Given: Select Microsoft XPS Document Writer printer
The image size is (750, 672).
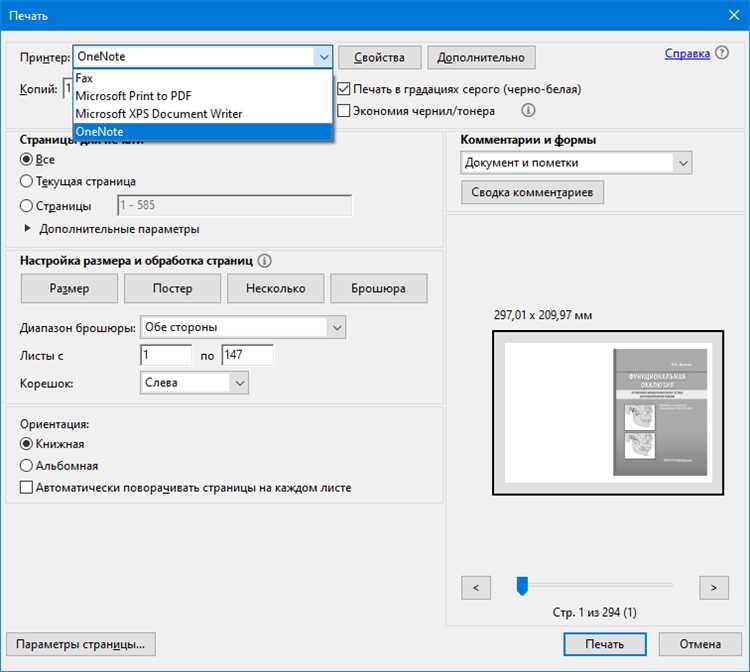Looking at the screenshot, I should tap(203, 114).
